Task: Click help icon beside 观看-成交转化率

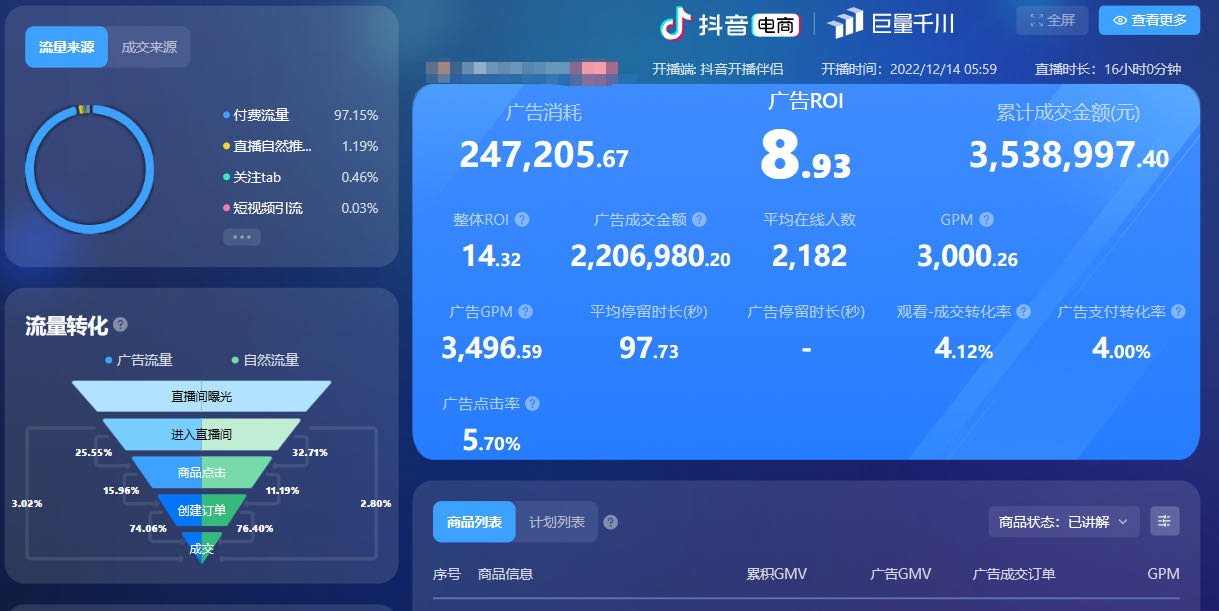Action: point(1023,312)
